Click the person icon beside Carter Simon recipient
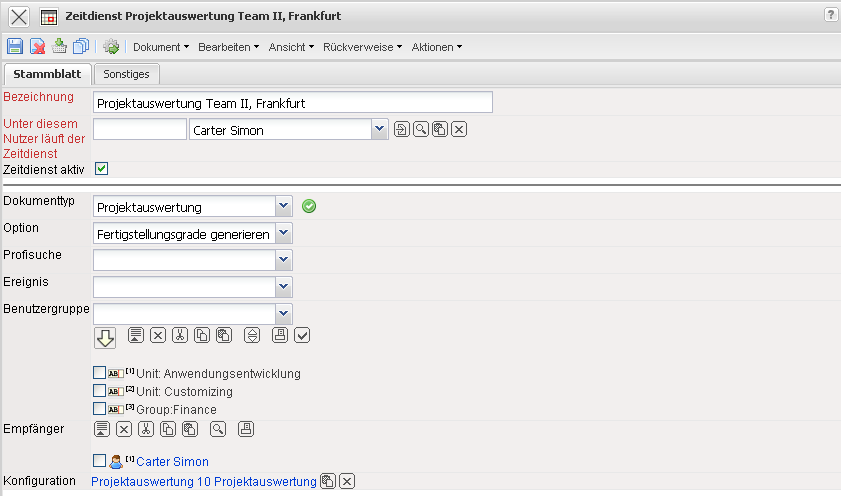 coord(116,461)
